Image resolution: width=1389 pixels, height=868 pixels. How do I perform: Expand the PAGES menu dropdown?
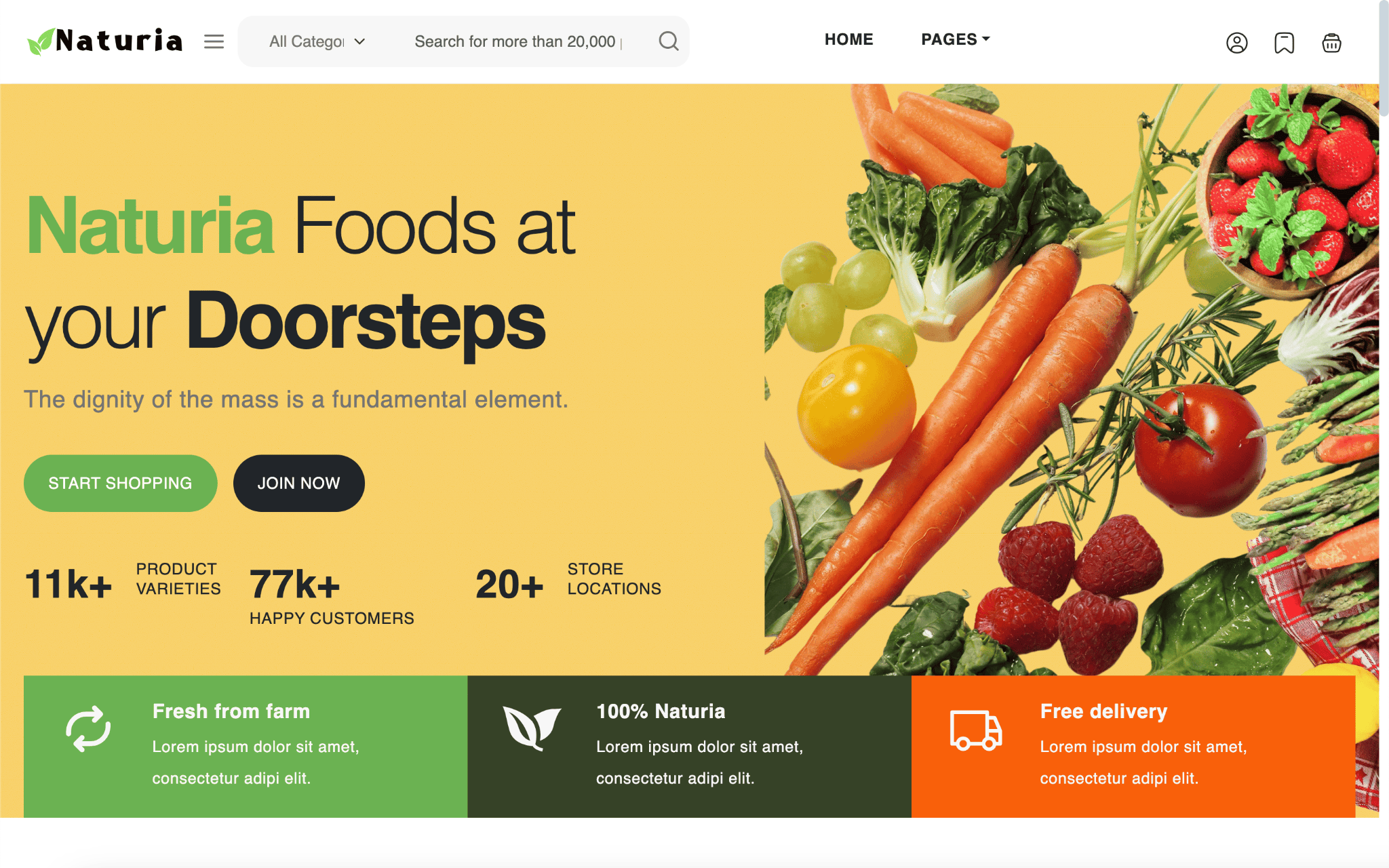click(x=955, y=39)
